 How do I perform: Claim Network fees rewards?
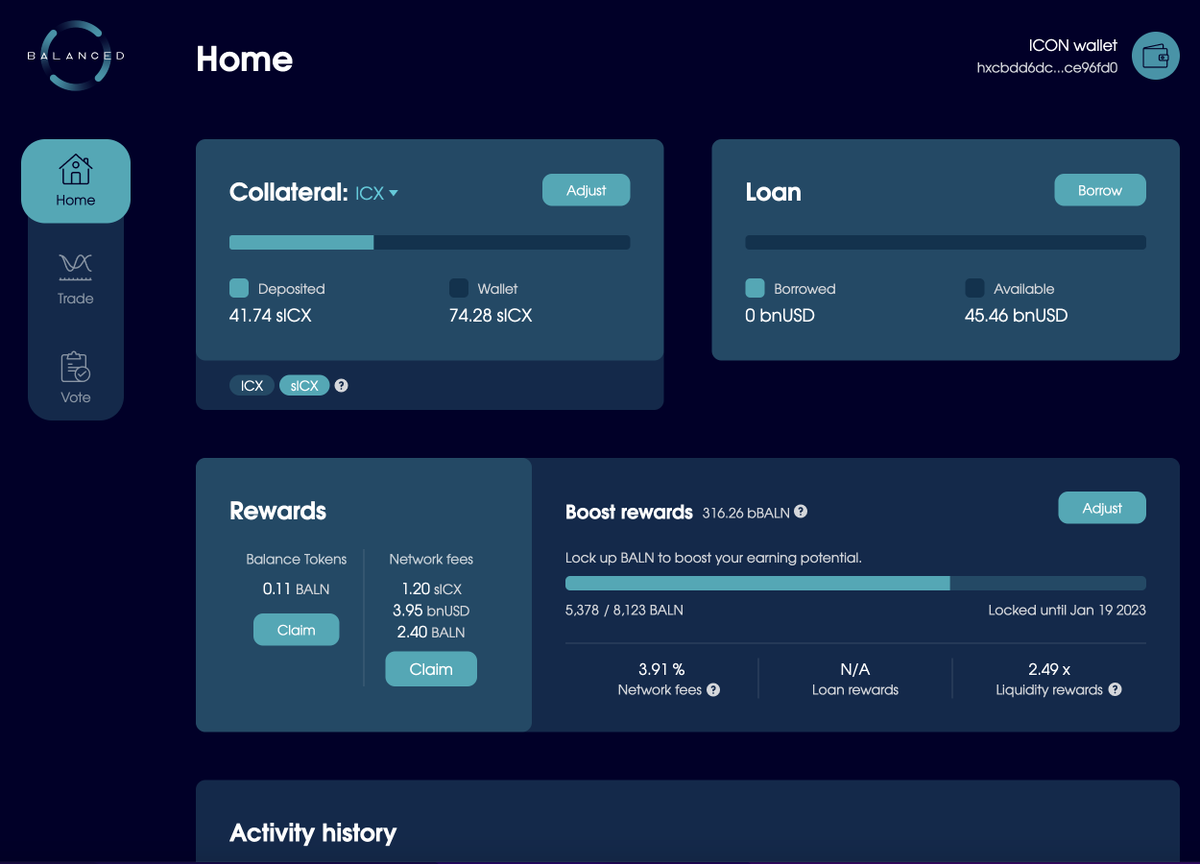tap(431, 669)
